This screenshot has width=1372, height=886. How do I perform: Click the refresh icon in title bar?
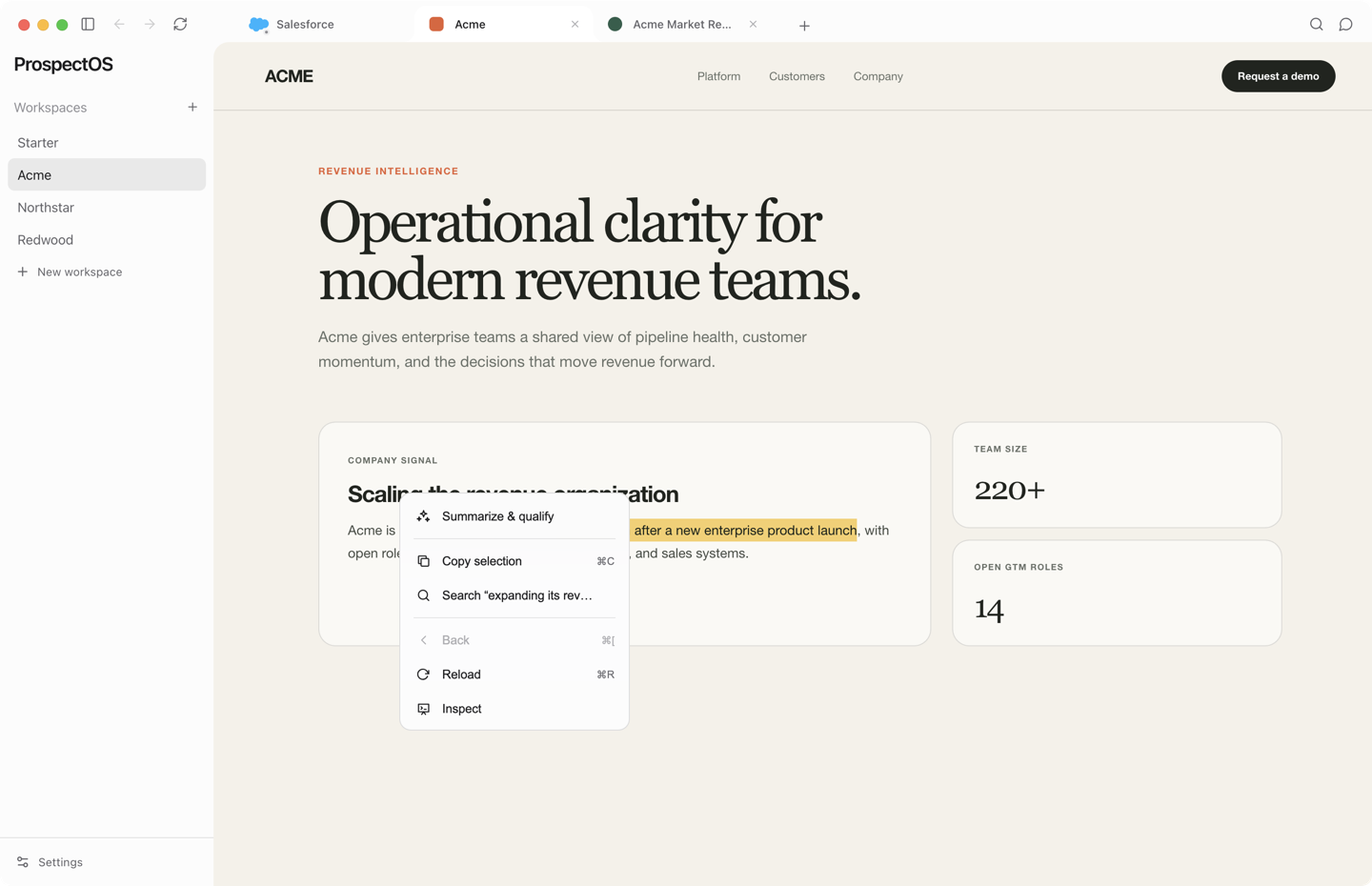click(x=180, y=24)
